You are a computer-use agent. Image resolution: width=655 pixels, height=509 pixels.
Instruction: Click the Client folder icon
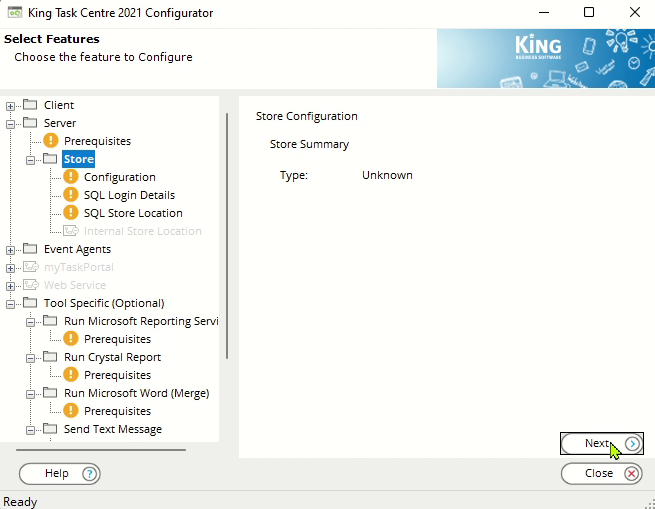point(30,104)
